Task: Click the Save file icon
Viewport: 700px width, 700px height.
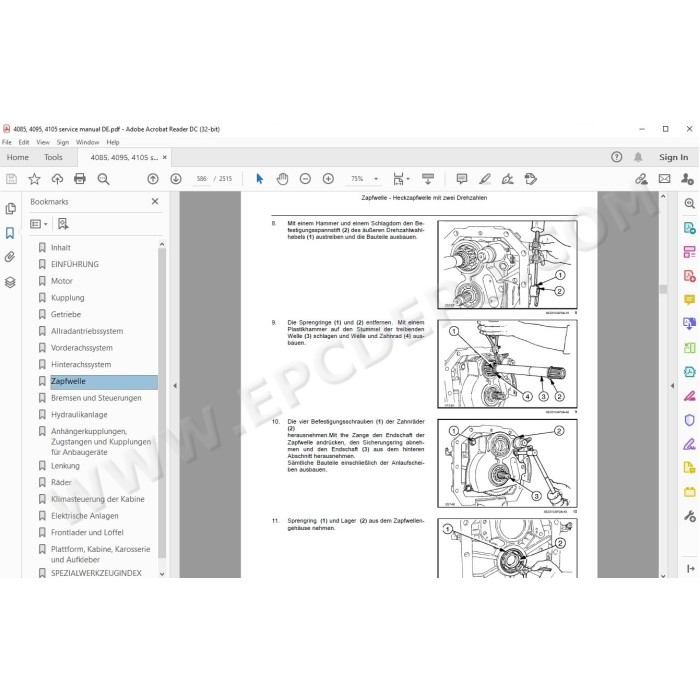Action: 11,179
